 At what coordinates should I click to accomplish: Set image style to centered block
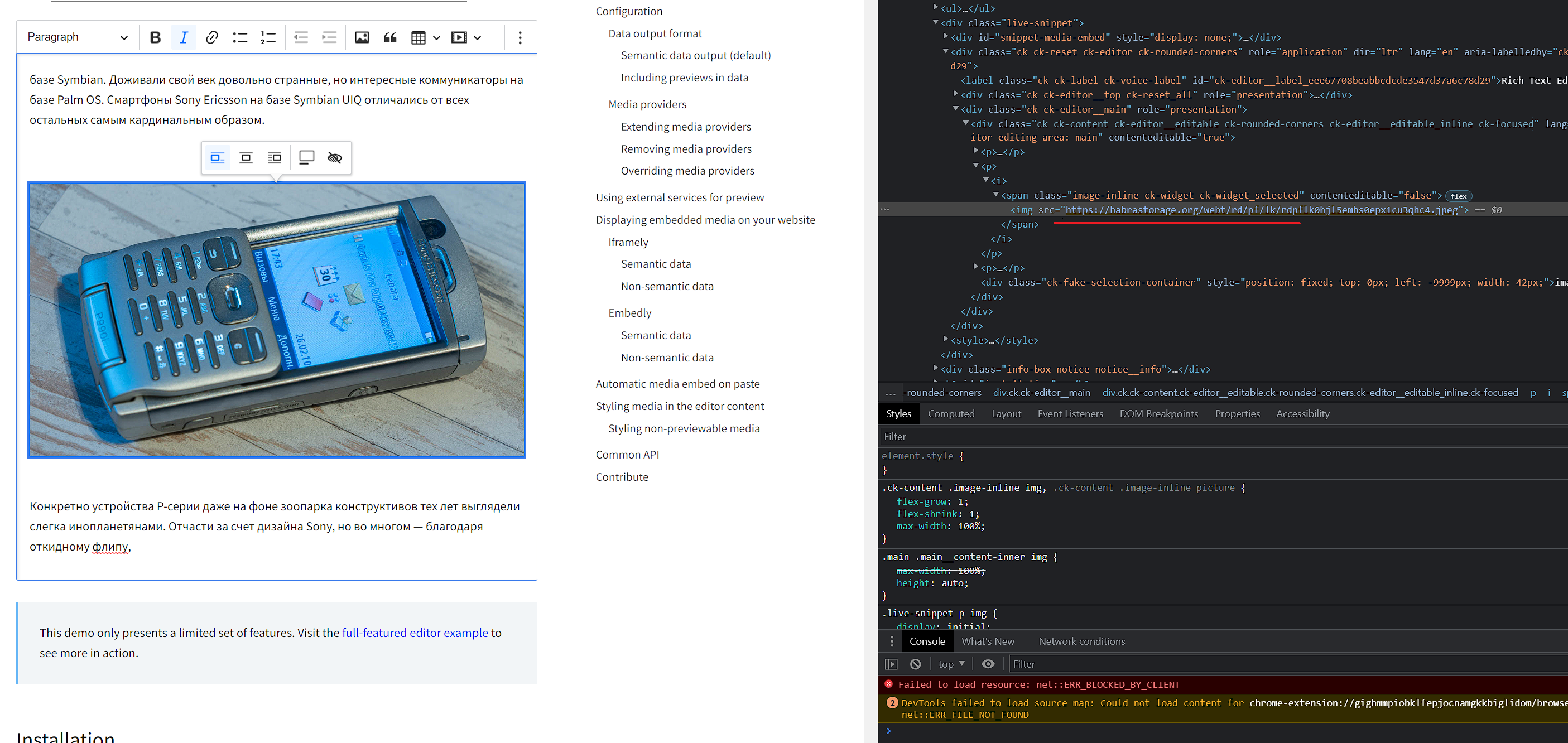coord(246,158)
